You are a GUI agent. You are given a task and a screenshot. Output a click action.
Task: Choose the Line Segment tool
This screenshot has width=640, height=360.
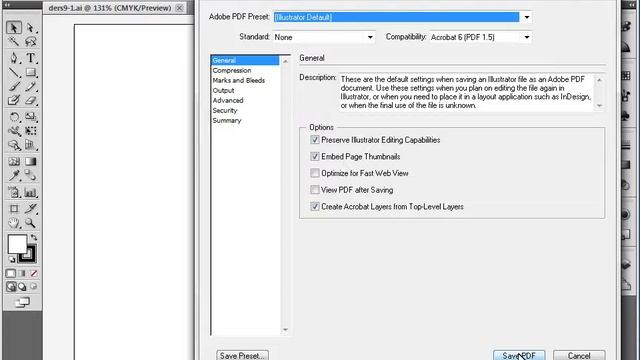click(x=14, y=73)
